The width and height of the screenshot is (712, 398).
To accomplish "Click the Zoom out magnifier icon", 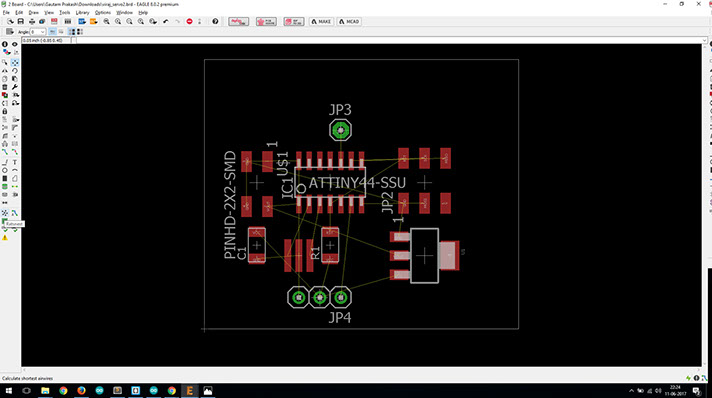I will pyautogui.click(x=129, y=21).
